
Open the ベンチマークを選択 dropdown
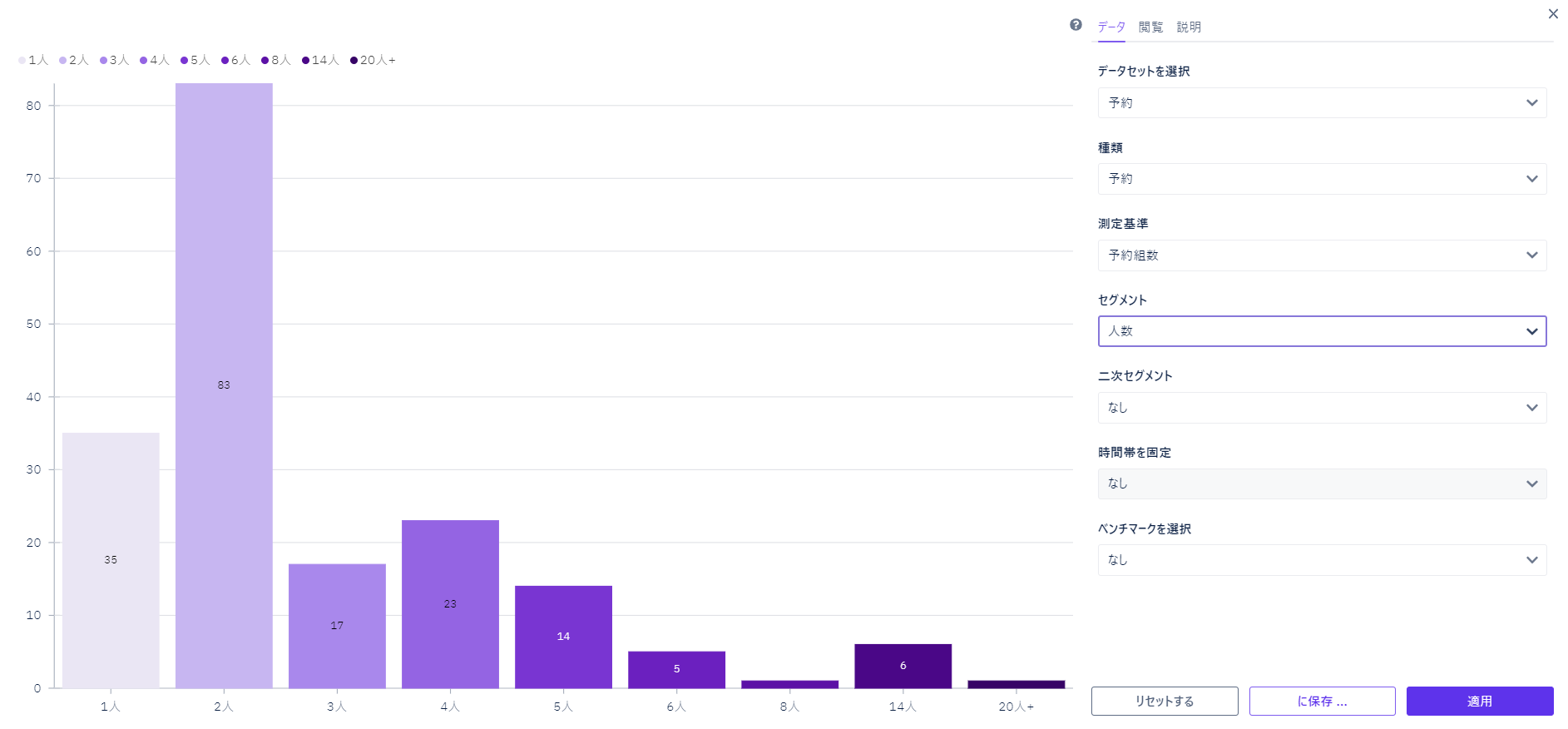pyautogui.click(x=1321, y=560)
